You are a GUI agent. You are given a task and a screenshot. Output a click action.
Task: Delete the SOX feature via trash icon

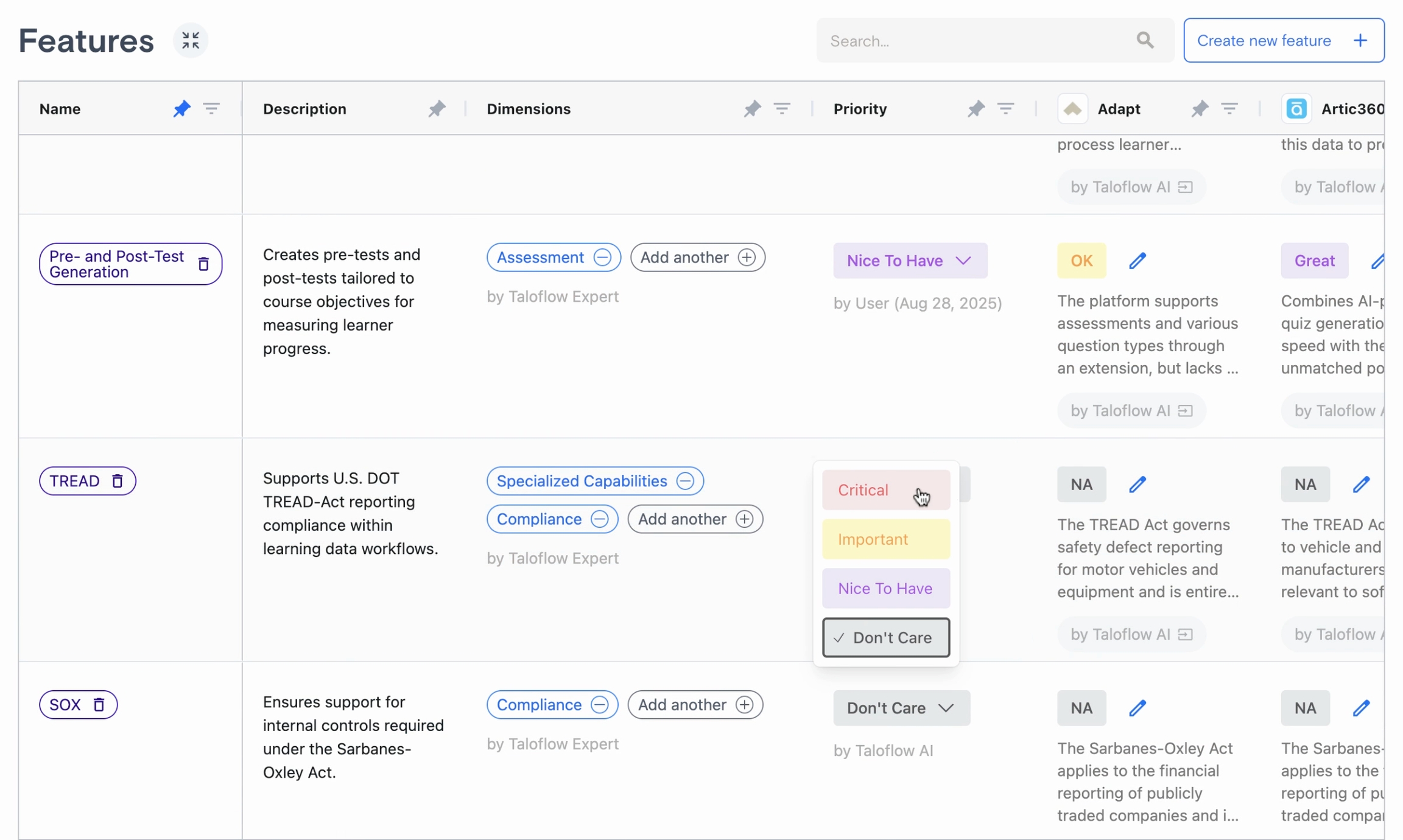pyautogui.click(x=99, y=705)
